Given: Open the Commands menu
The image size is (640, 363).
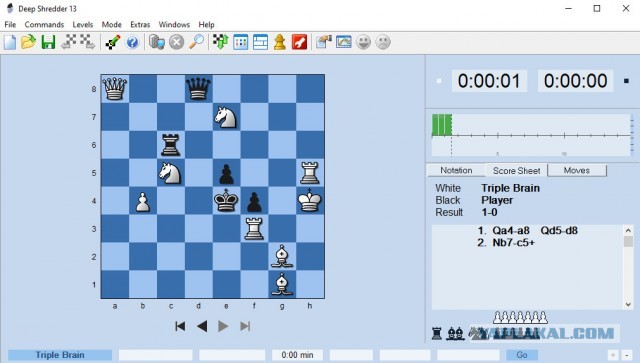Looking at the screenshot, I should pos(44,24).
